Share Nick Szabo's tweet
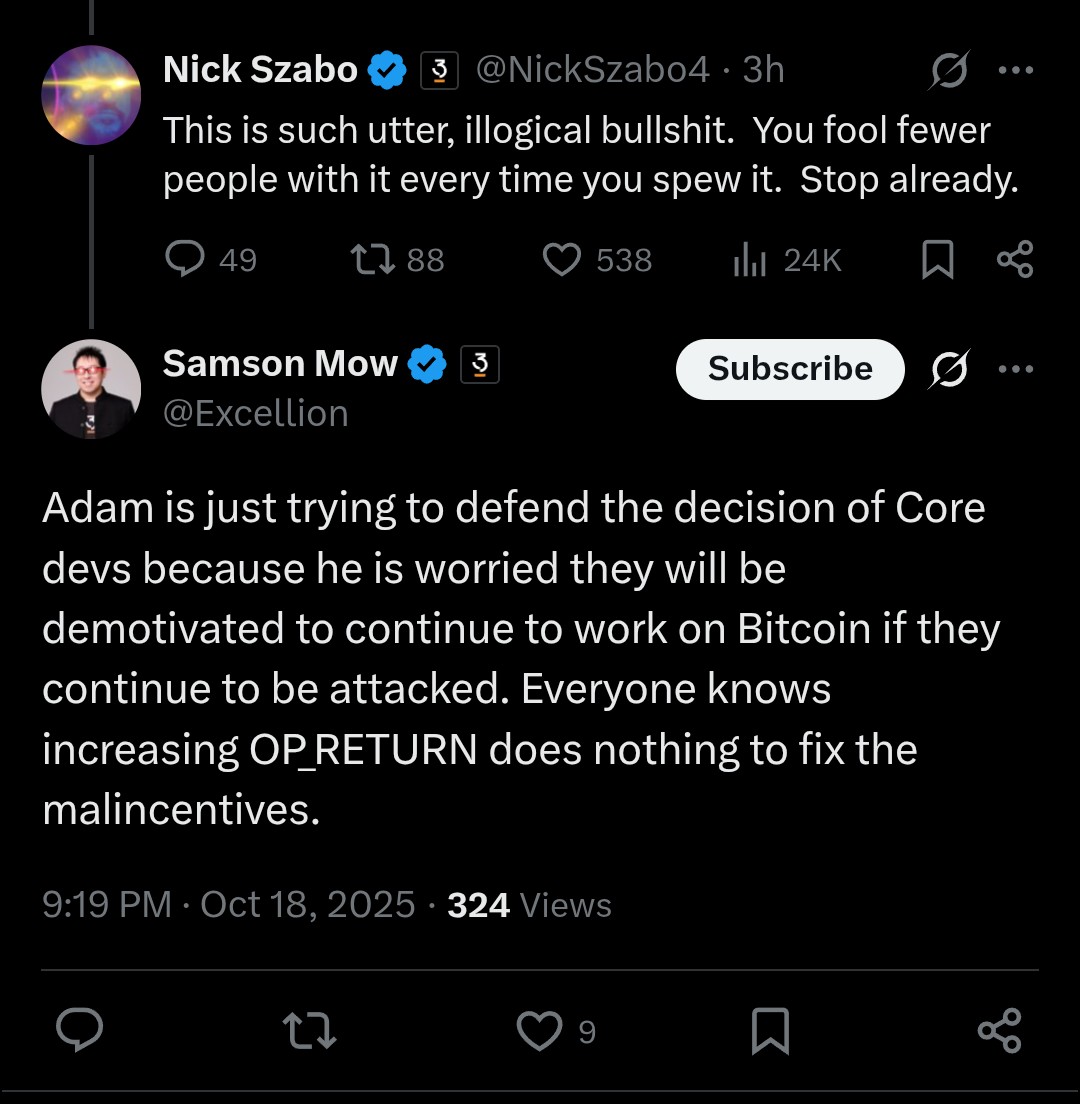Screen dimensions: 1080x1104 click(x=1015, y=260)
